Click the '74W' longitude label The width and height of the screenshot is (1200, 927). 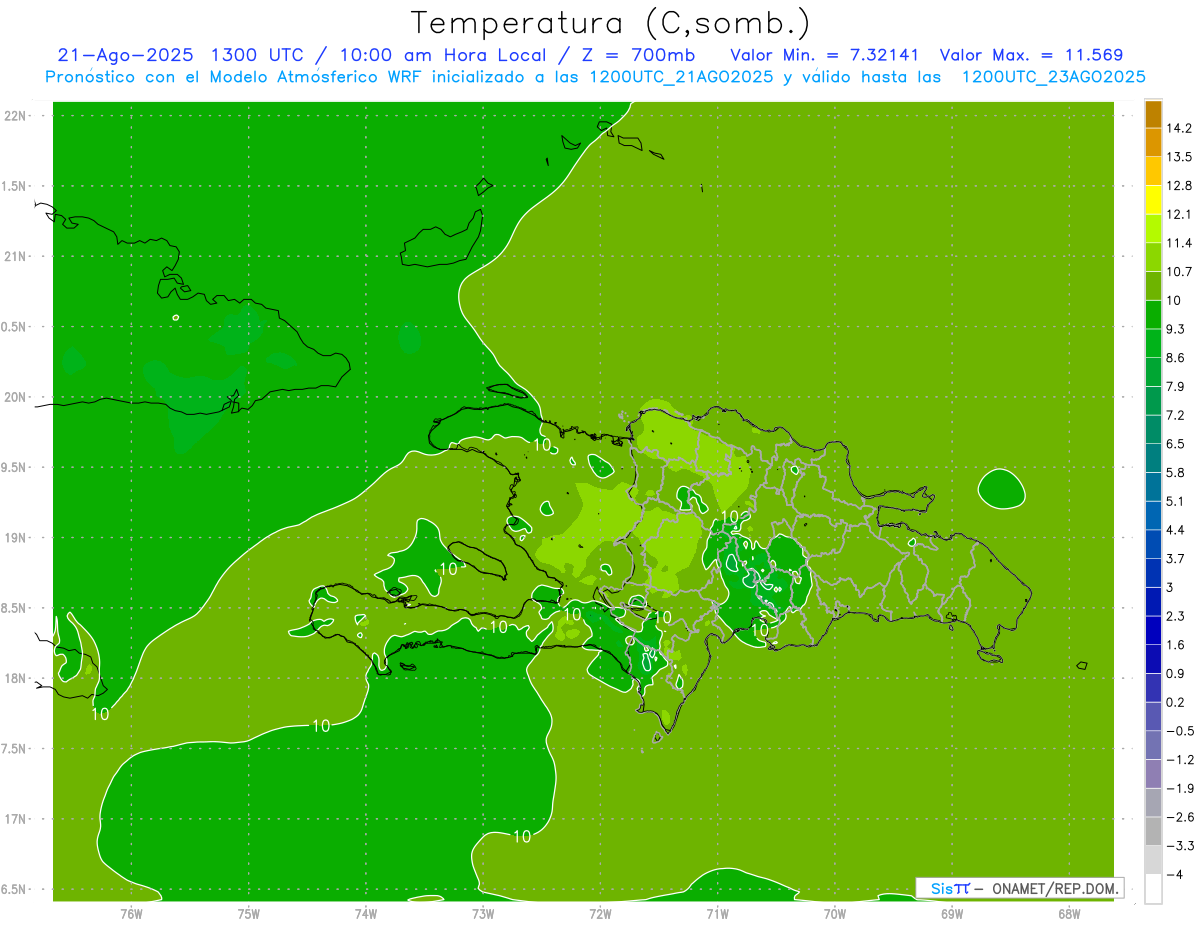pyautogui.click(x=366, y=913)
